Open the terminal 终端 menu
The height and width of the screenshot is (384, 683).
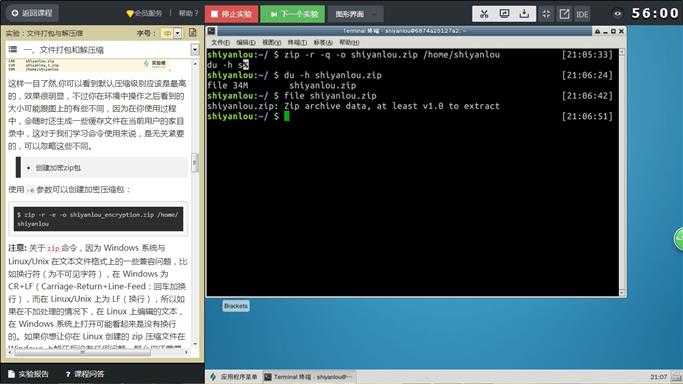point(297,42)
